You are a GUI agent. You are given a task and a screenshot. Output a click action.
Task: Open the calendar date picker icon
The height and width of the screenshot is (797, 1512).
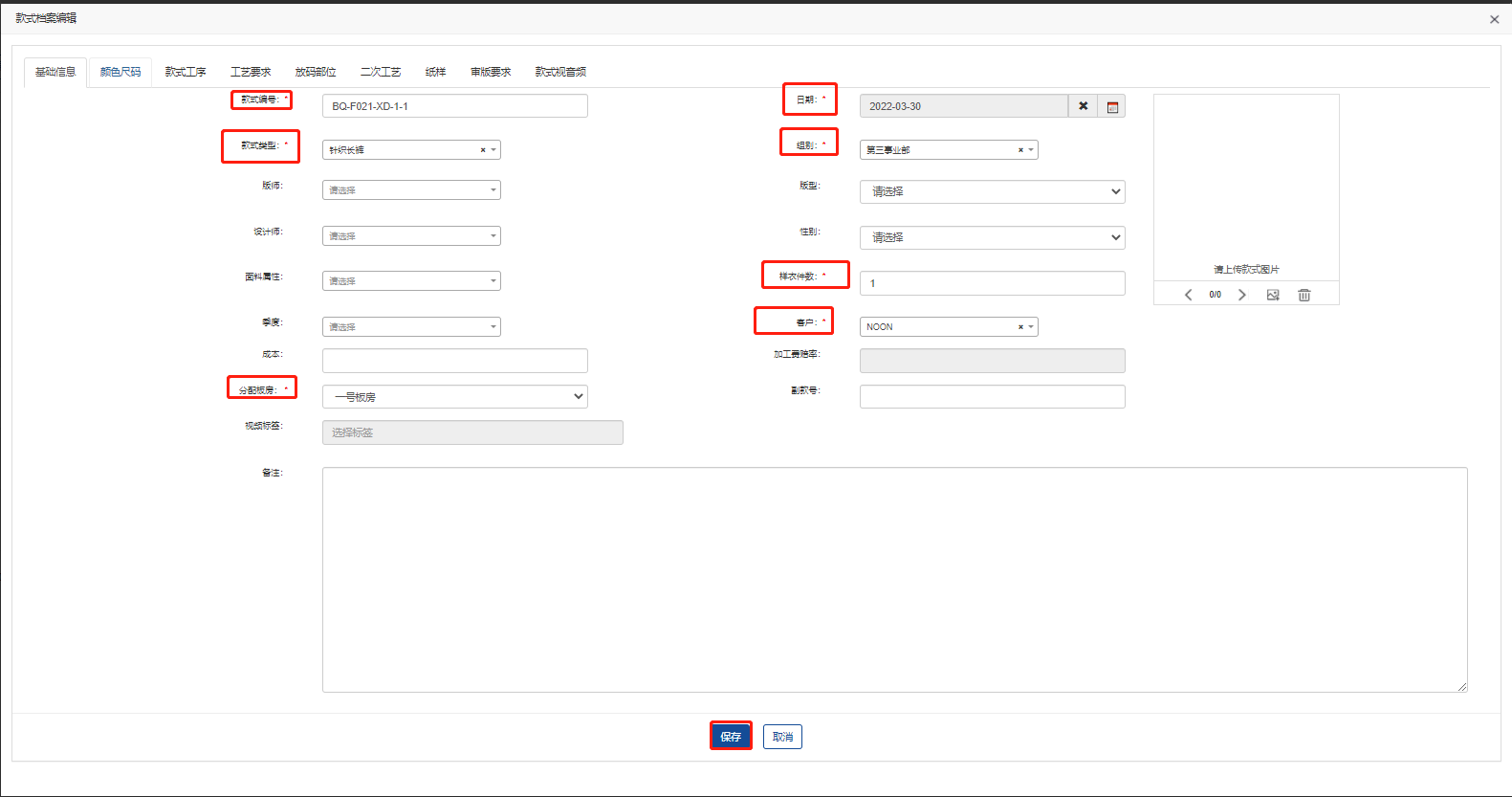pos(1111,106)
